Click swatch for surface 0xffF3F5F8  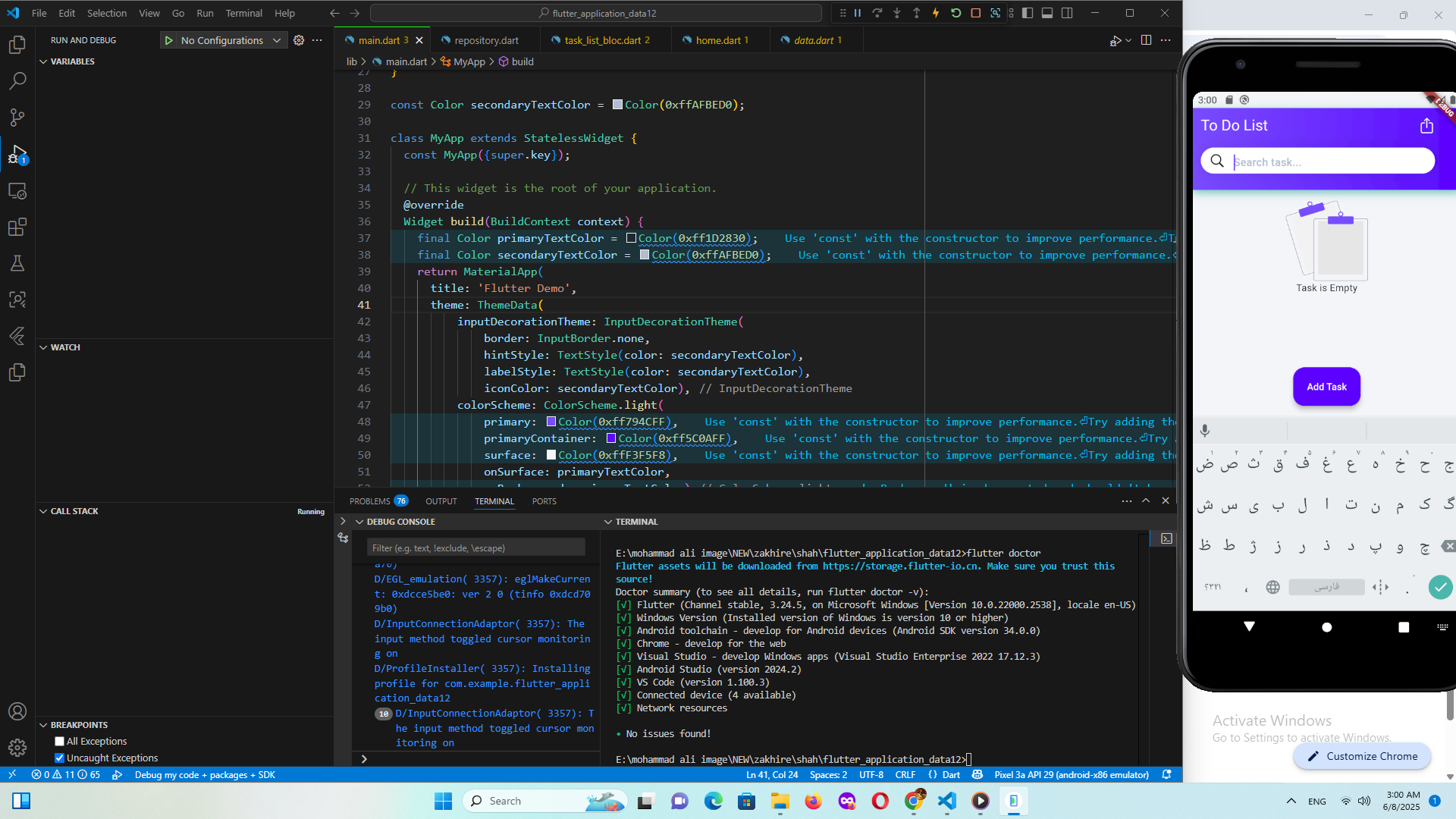[551, 455]
